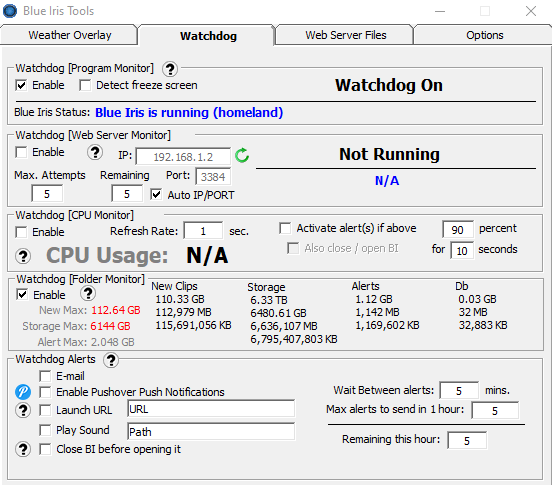This screenshot has width=552, height=485.
Task: Click Storage value 6,795,407,803 KB
Action: pyautogui.click(x=294, y=339)
